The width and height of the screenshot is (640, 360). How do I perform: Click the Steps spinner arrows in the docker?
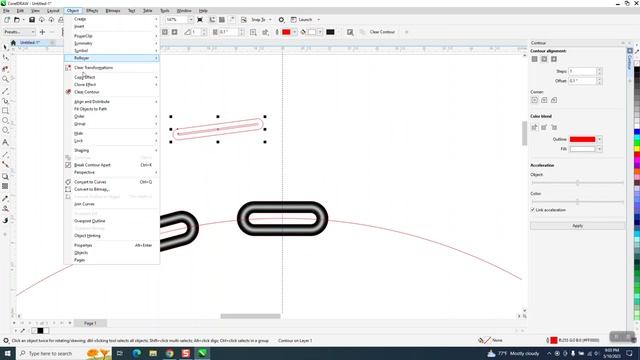599,71
